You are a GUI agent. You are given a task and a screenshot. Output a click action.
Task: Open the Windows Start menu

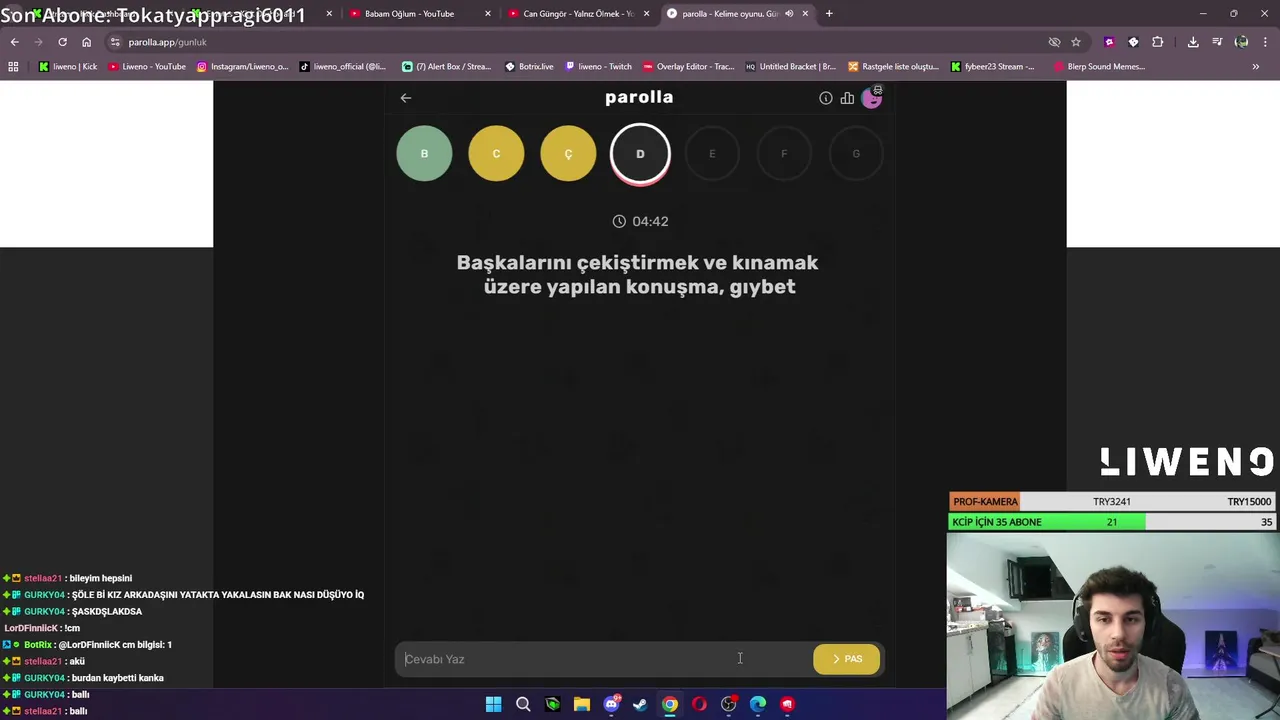pyautogui.click(x=493, y=704)
